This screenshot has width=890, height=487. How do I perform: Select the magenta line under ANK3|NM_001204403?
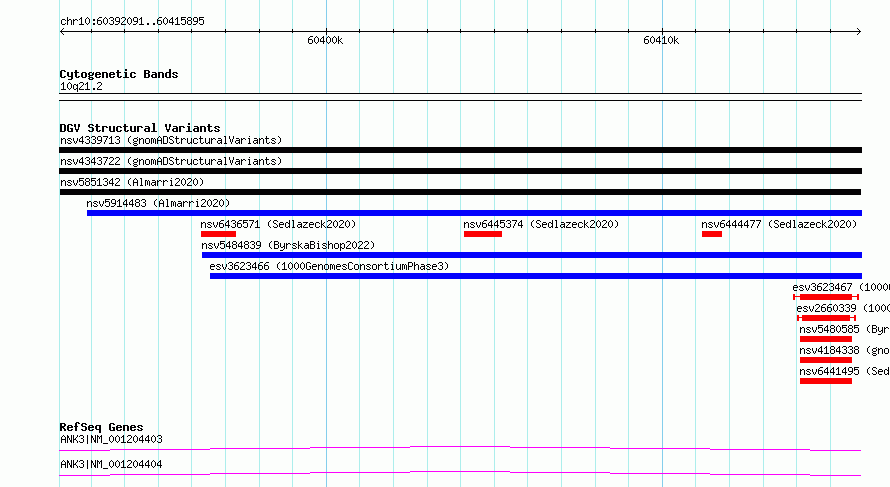tap(460, 449)
